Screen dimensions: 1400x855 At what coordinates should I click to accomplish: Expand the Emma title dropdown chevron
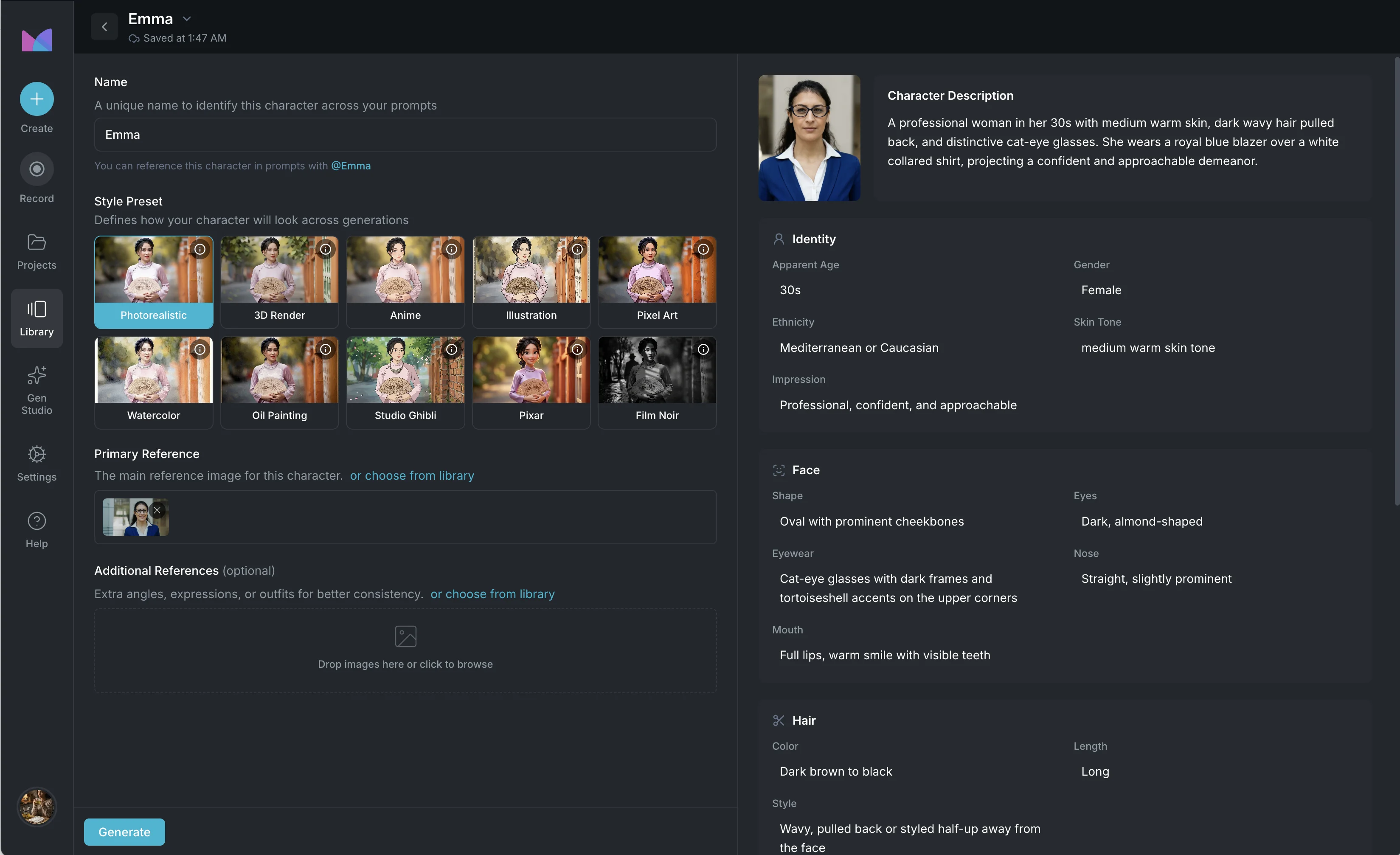[186, 19]
